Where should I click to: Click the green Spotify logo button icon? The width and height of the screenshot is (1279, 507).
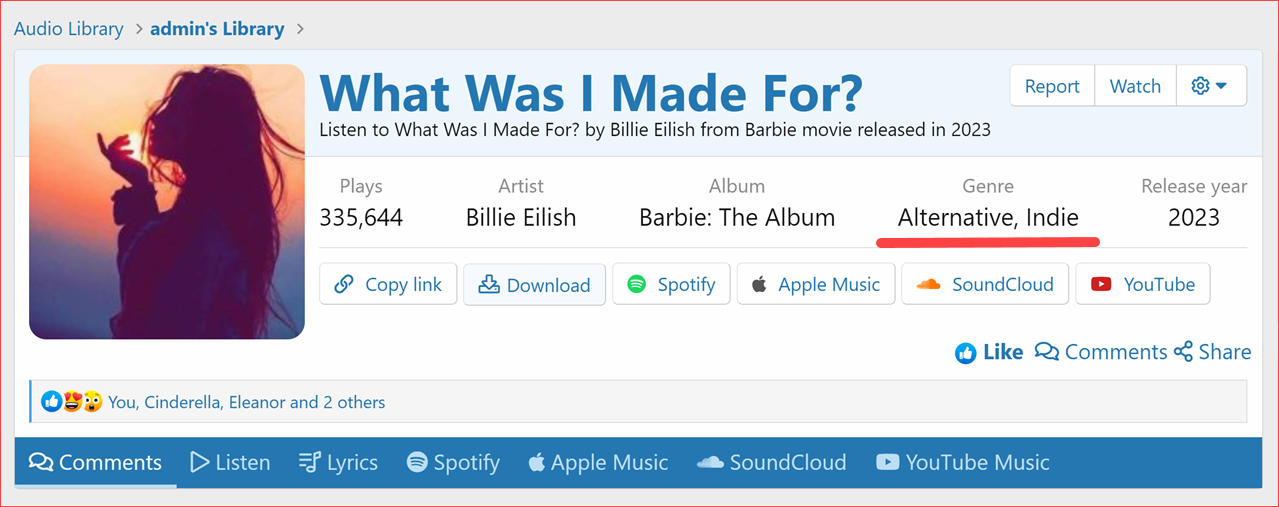pyautogui.click(x=637, y=285)
